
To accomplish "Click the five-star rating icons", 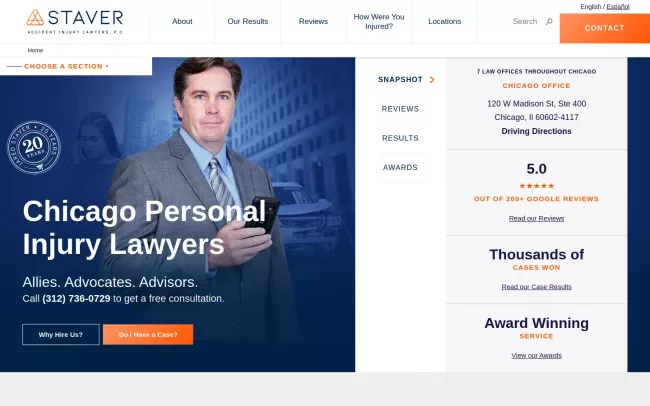I will [536, 186].
